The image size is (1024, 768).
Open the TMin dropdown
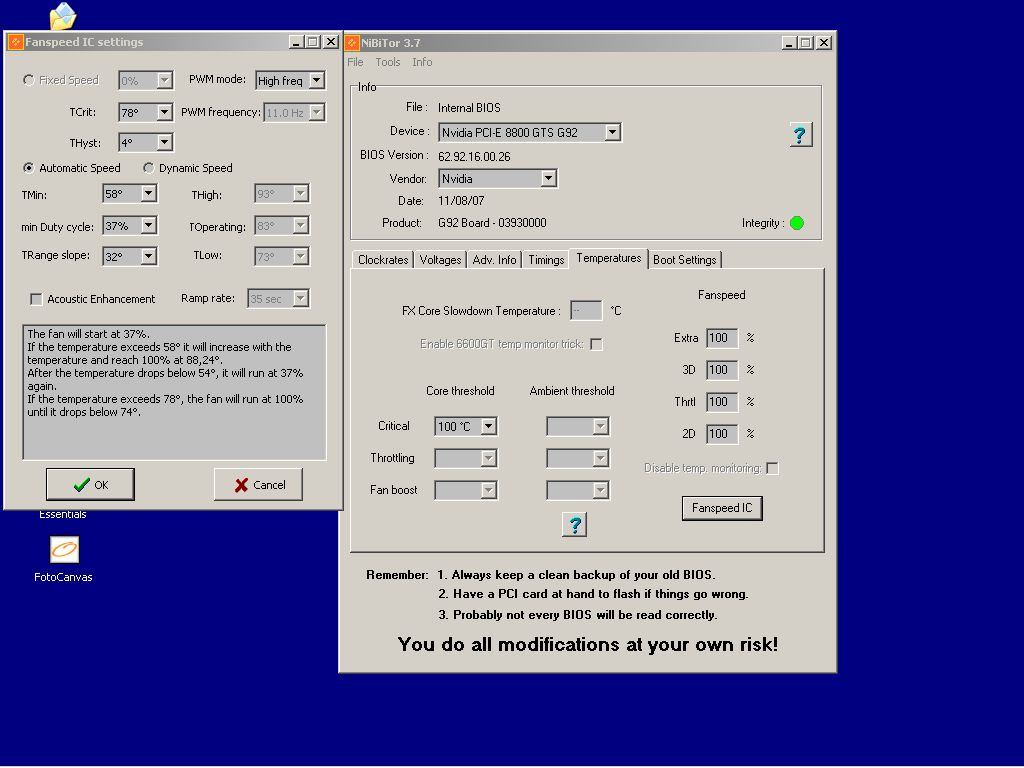click(149, 193)
